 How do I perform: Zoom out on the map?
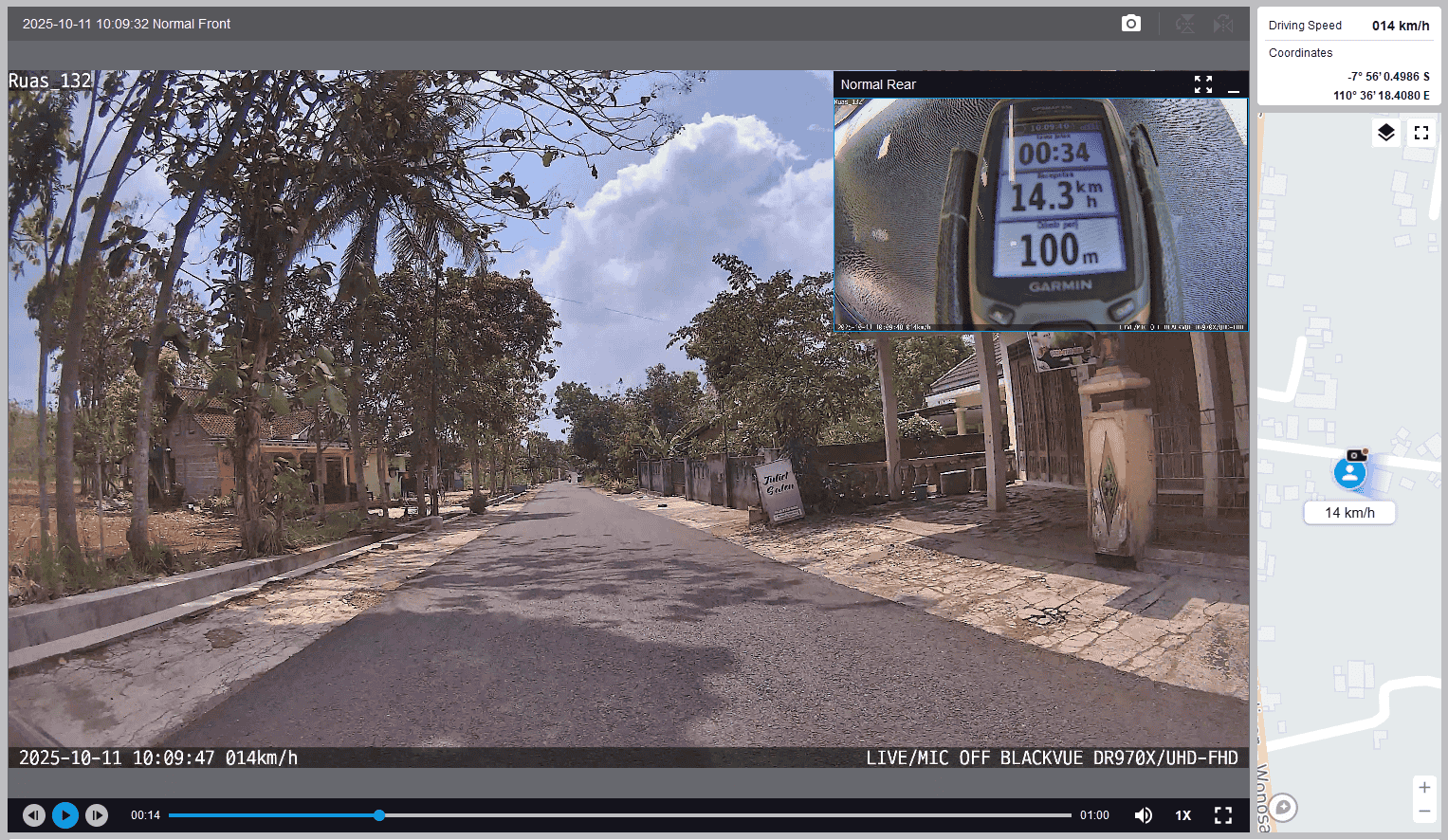coord(1423,812)
